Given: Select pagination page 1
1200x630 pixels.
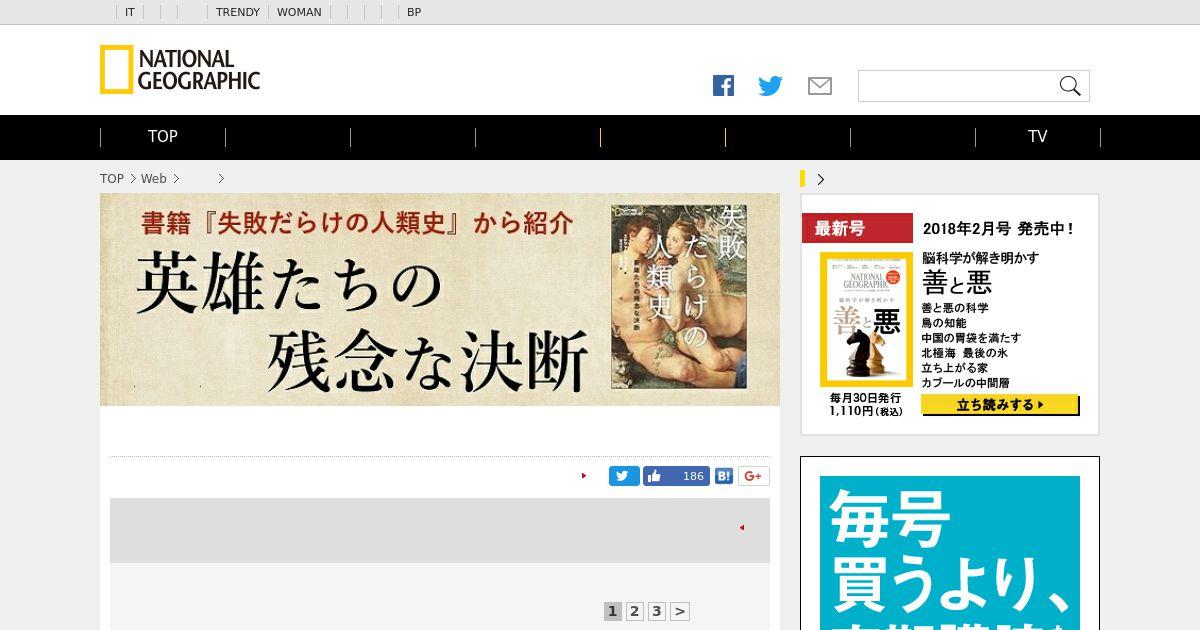Looking at the screenshot, I should (x=613, y=611).
